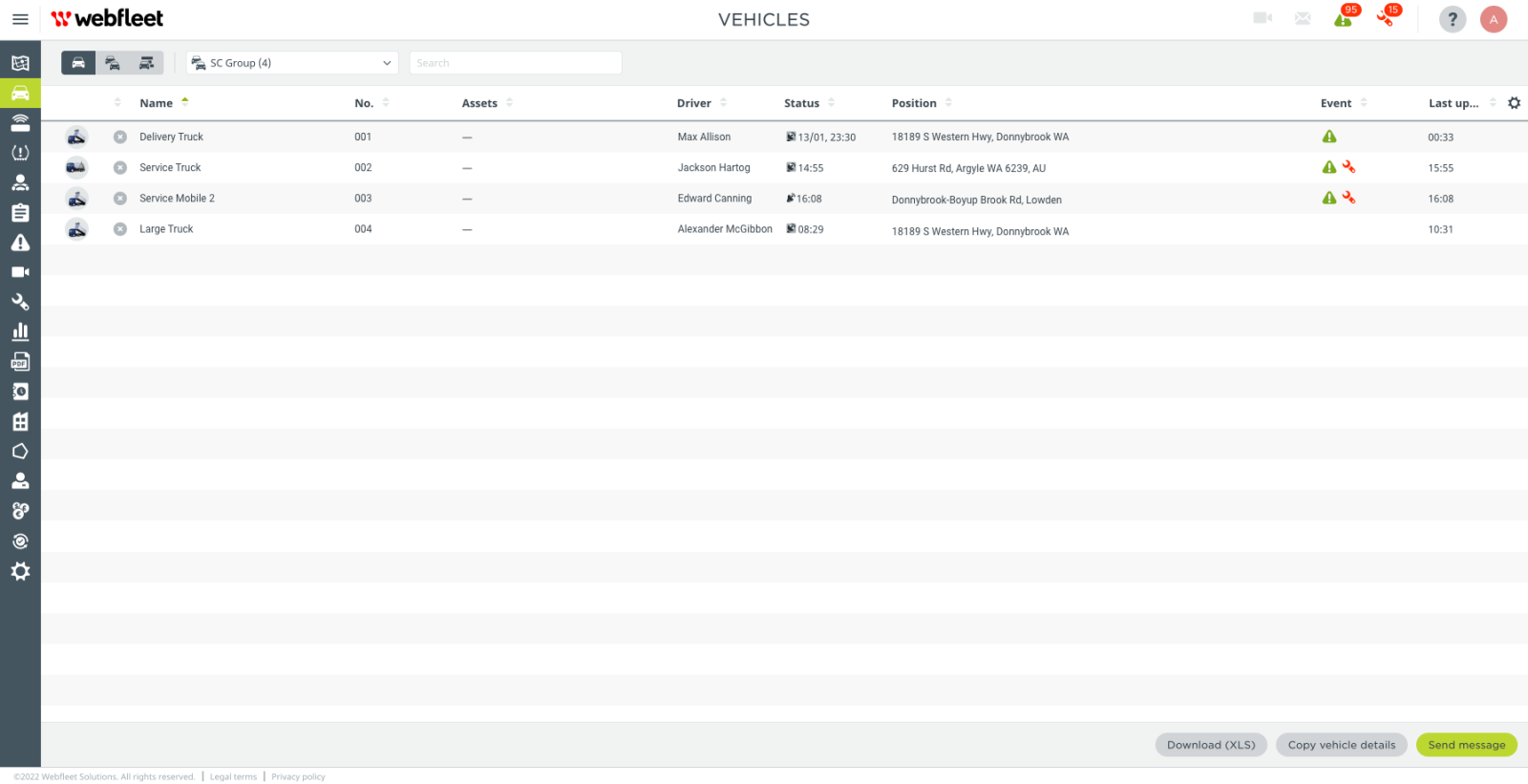Open the Map view in sidebar
1528x784 pixels.
(20, 63)
